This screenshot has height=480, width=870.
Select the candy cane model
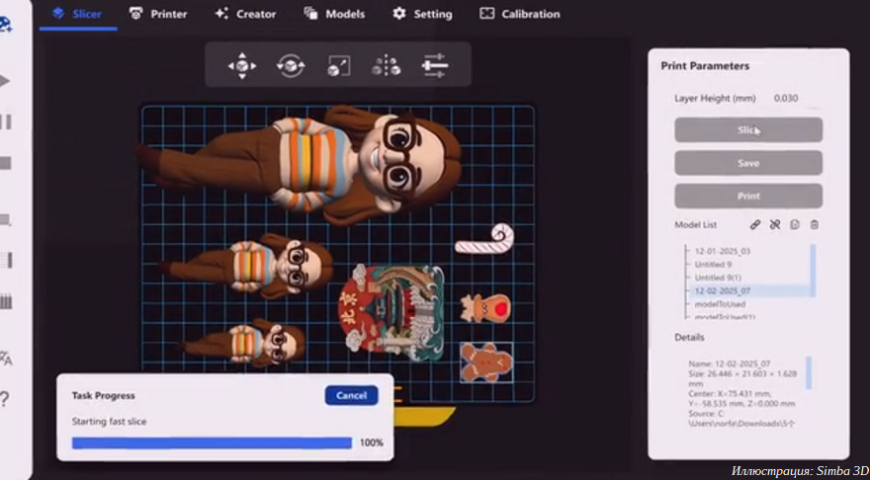(x=485, y=239)
